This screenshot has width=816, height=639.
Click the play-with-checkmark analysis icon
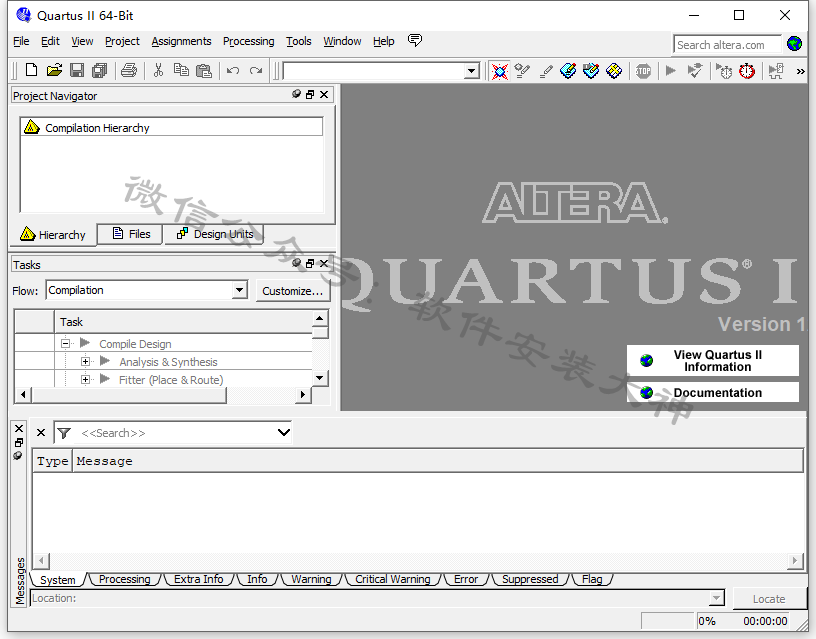coord(695,70)
